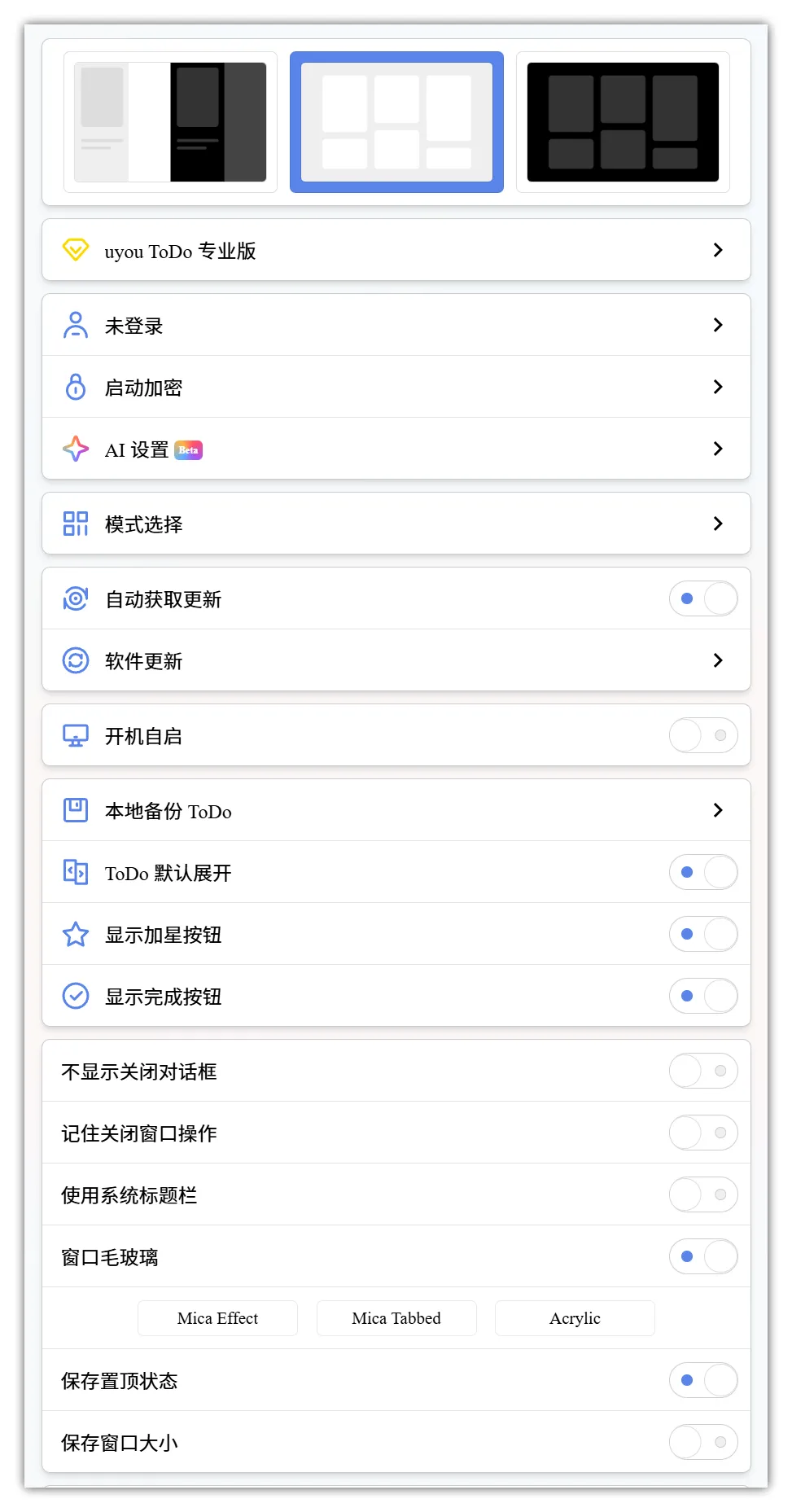
Task: Click the grid icon for 模式选择
Action: pos(76,524)
